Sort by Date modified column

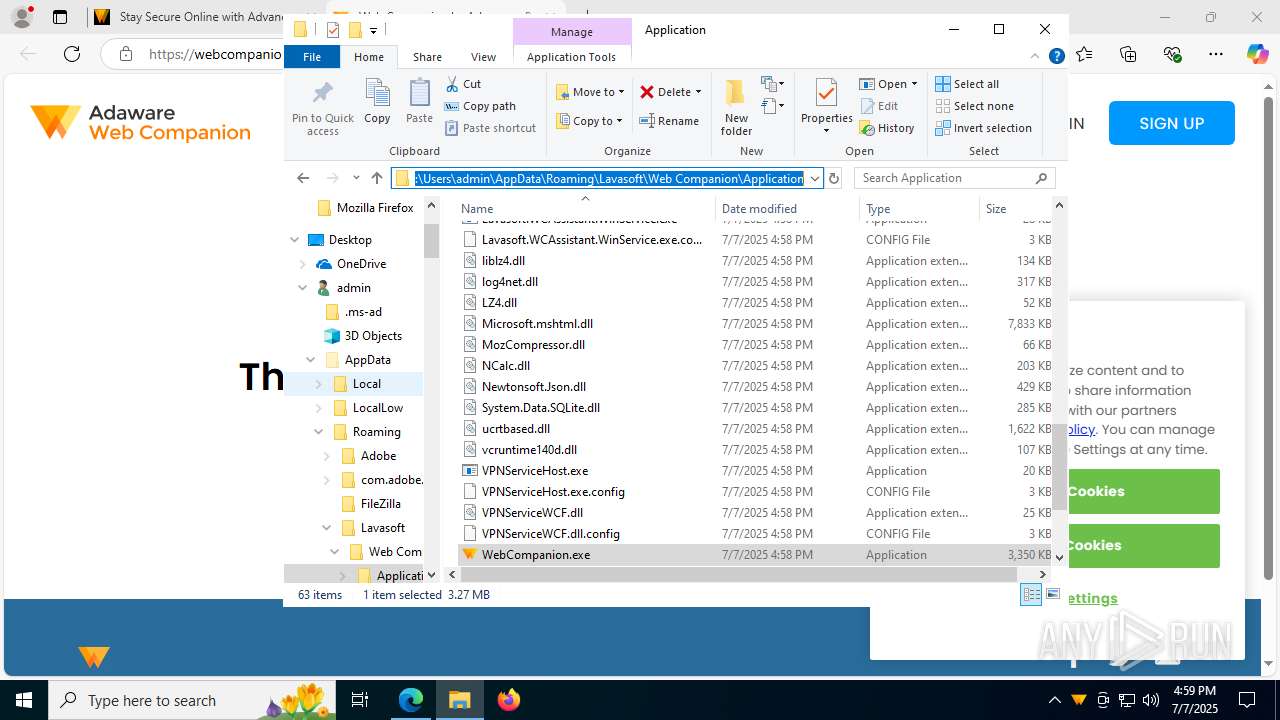click(786, 209)
